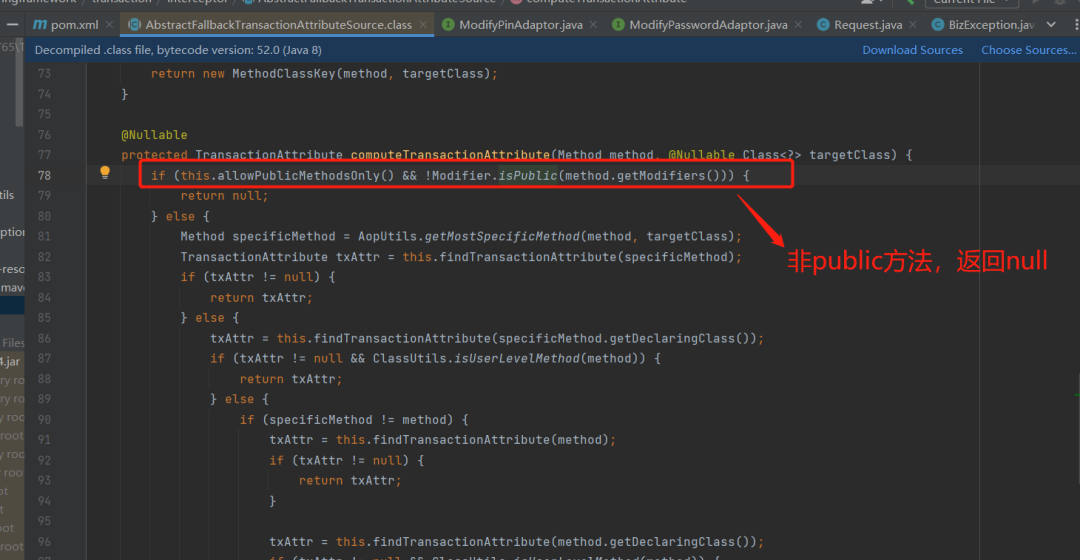
Task: Open the editor tabs vertical dots menu
Action: tap(1076, 25)
